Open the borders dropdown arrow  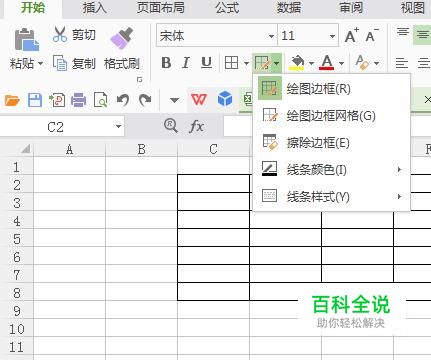(246, 63)
